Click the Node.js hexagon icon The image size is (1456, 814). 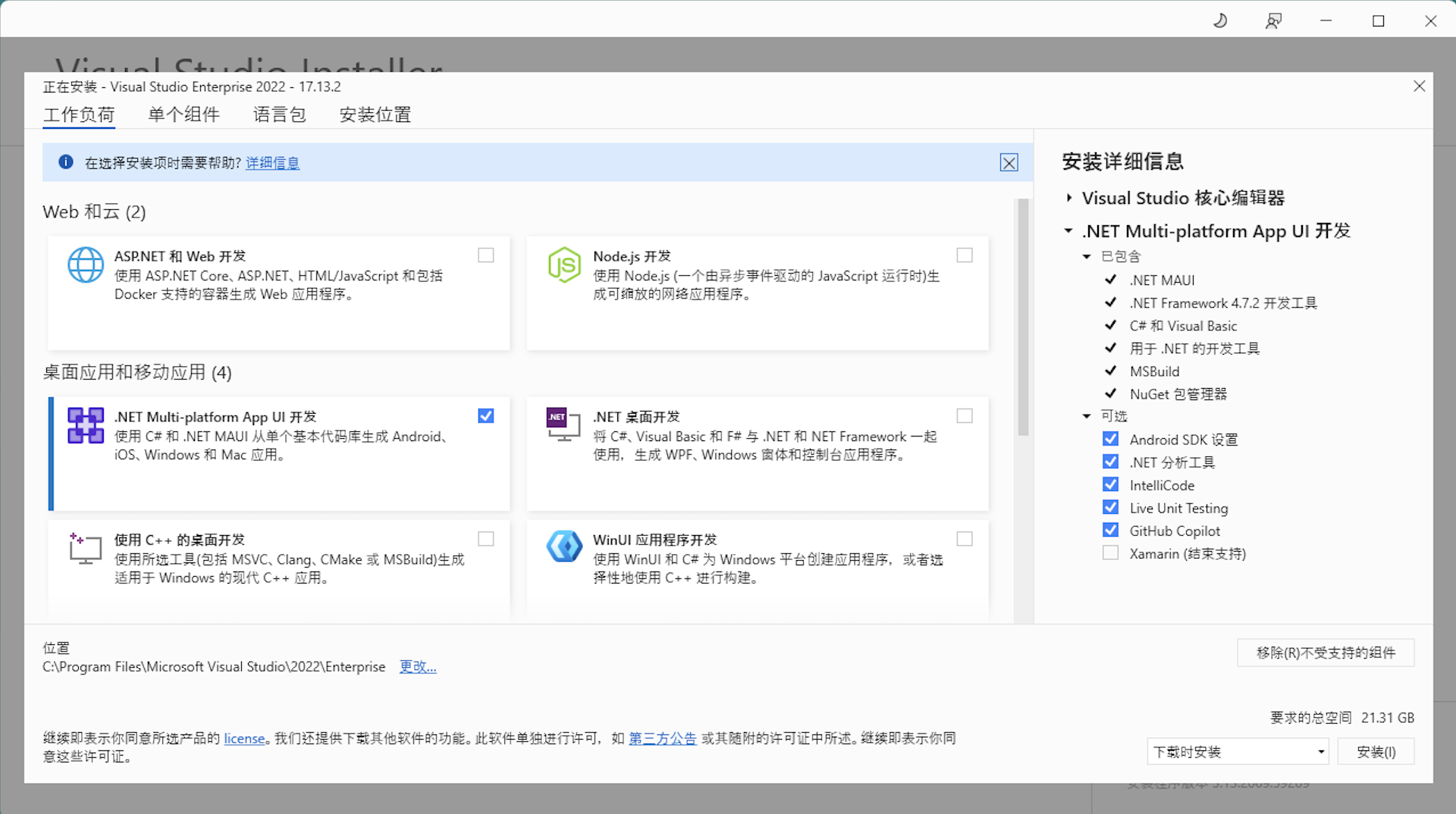[564, 265]
